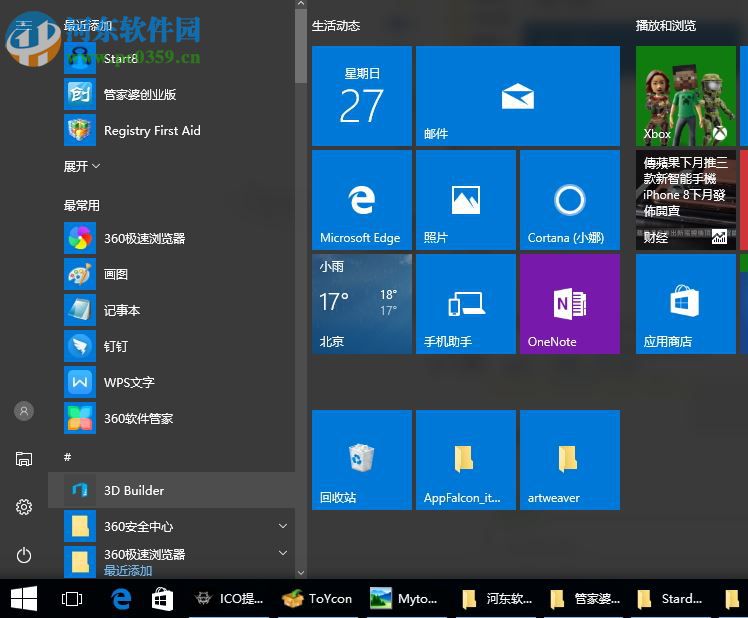Open File Explorer from Start sidebar

click(x=24, y=459)
